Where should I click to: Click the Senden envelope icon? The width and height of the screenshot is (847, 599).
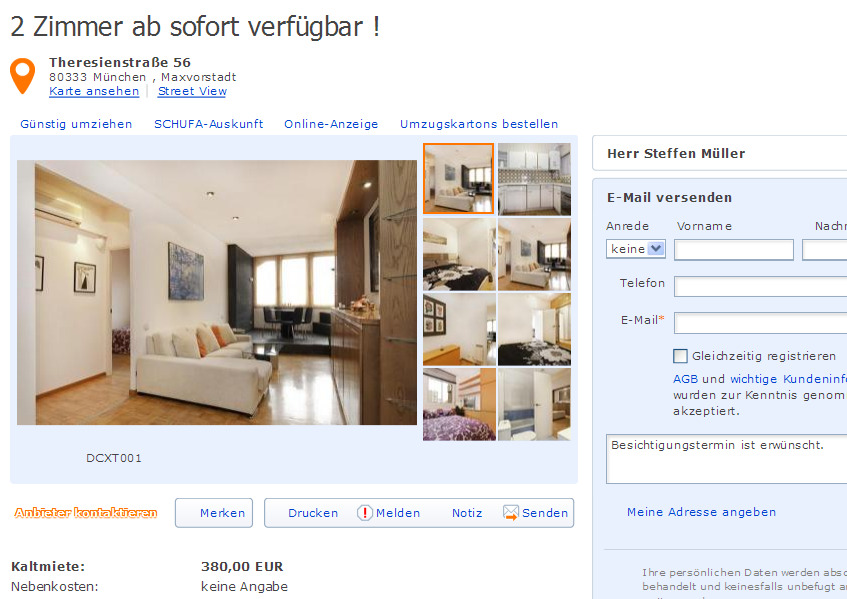510,513
